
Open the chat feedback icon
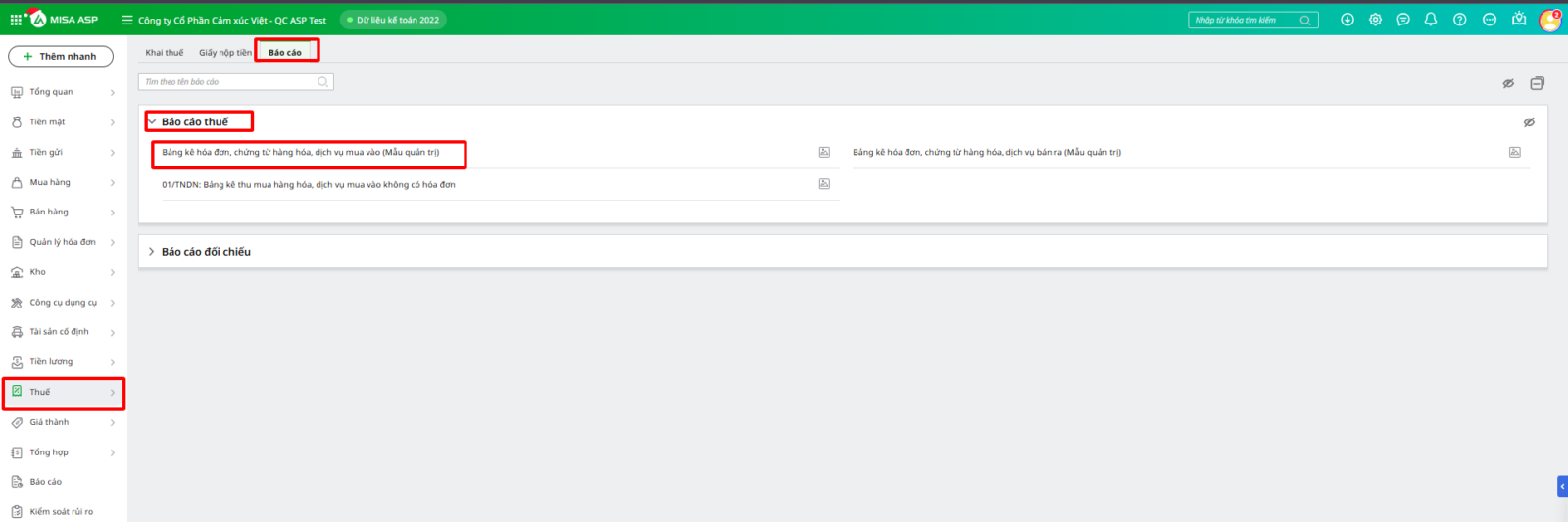pos(1403,20)
